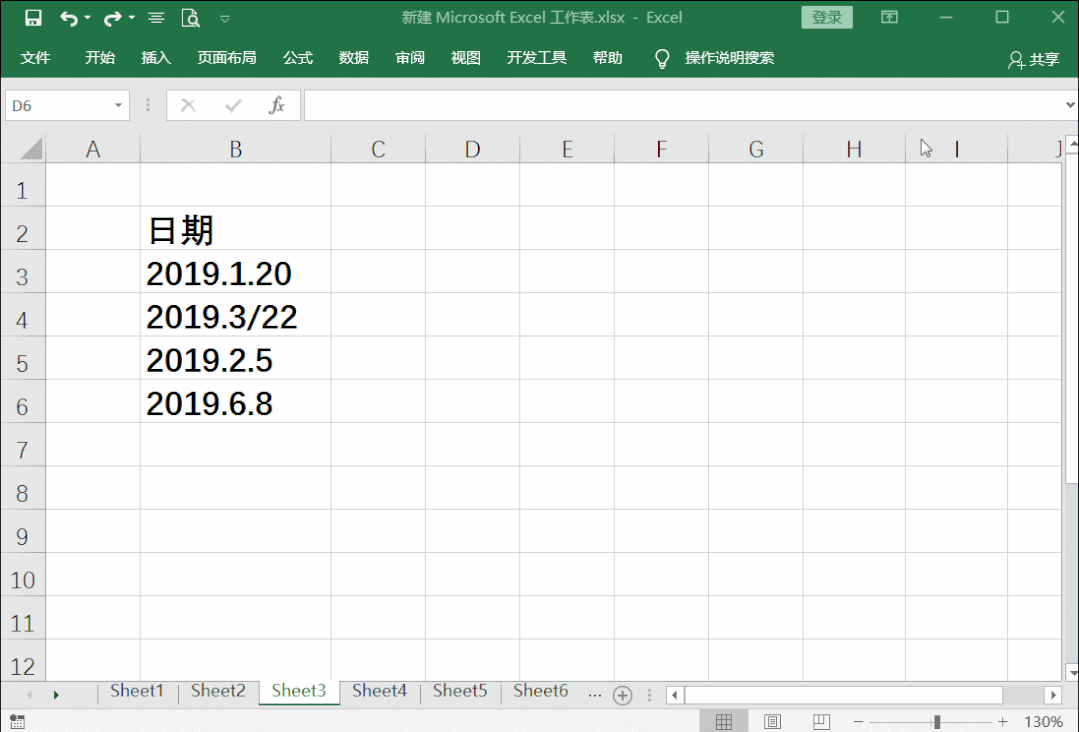This screenshot has width=1079, height=732.
Task: Click the Ribbon Display Options icon
Action: pos(889,17)
